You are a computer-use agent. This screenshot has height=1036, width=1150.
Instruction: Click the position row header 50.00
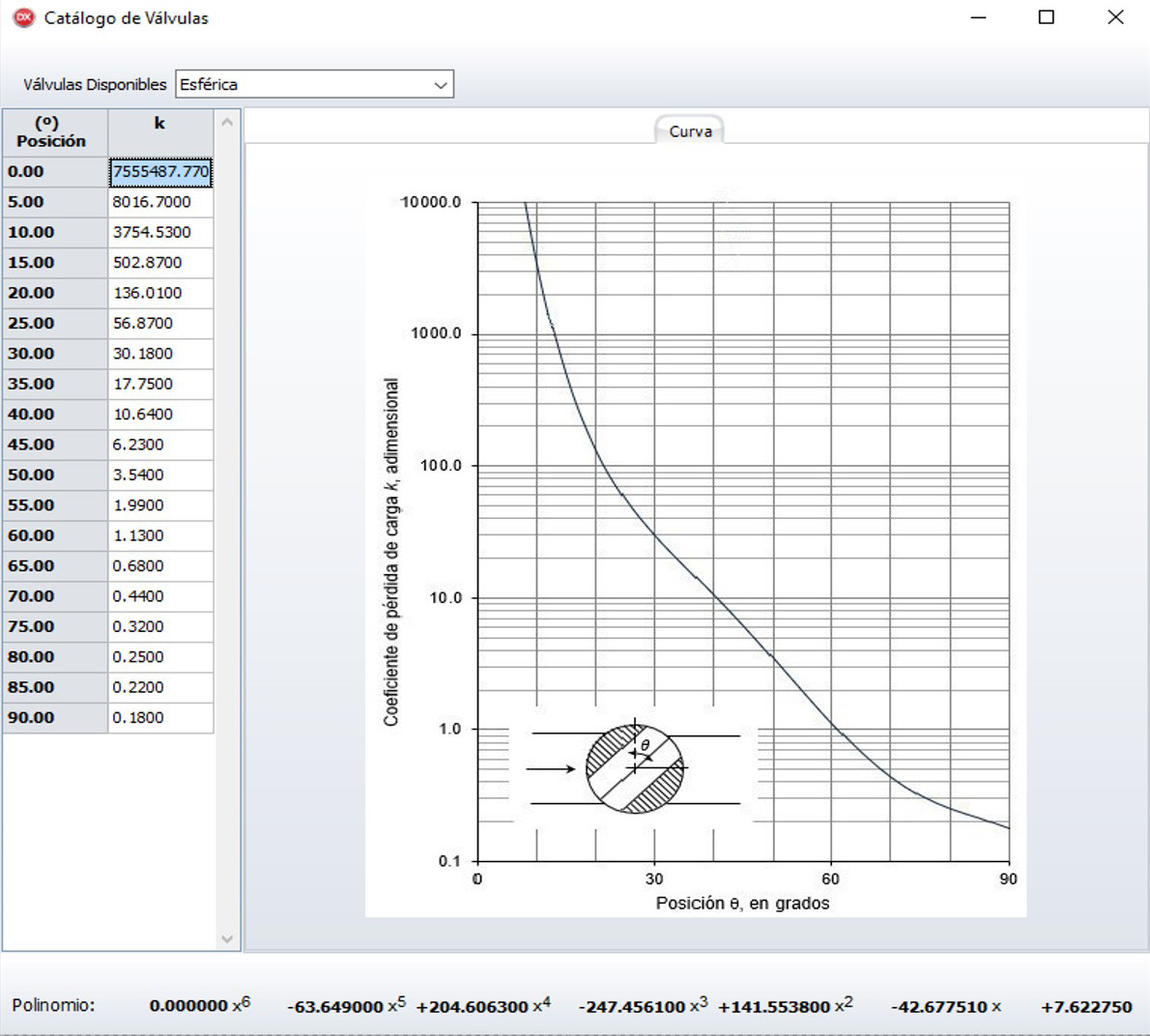click(55, 475)
